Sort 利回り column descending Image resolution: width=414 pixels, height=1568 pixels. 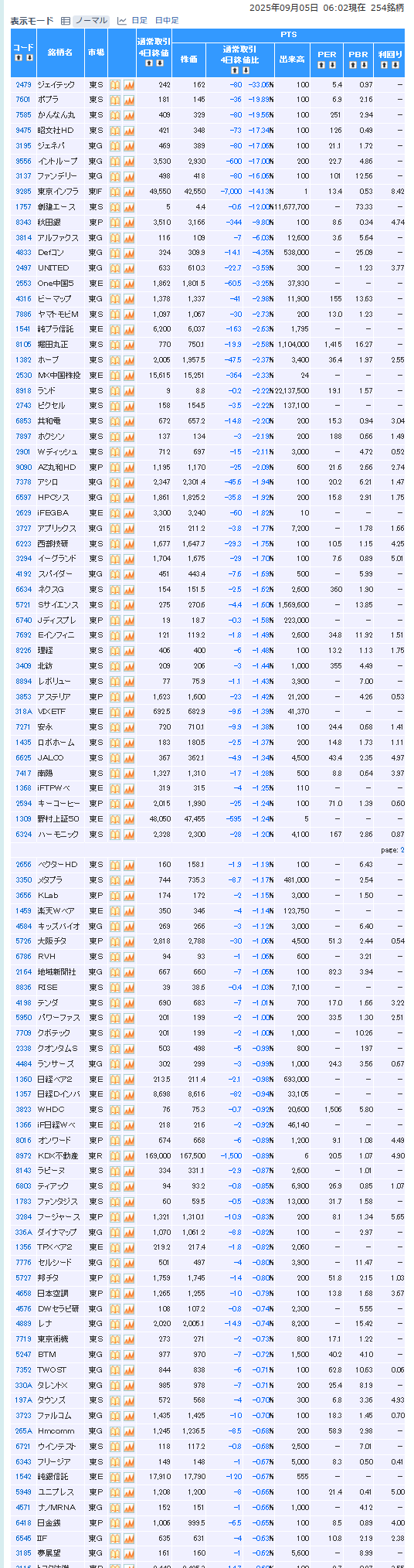394,65
